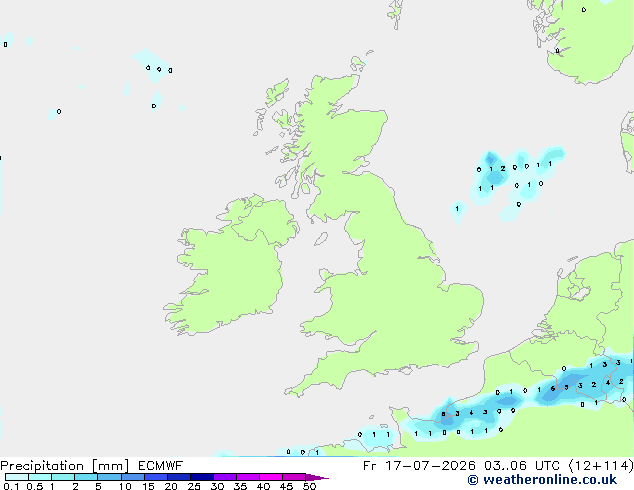This screenshot has width=634, height=490.
Task: Pick the 15–20 mm legend color swatch
Action: coord(156,477)
